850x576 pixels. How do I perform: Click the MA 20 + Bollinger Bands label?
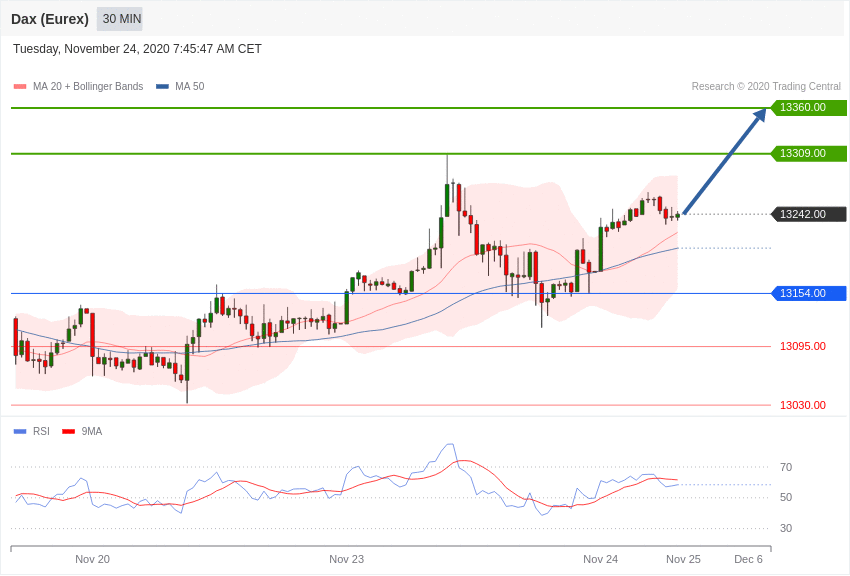tap(88, 87)
